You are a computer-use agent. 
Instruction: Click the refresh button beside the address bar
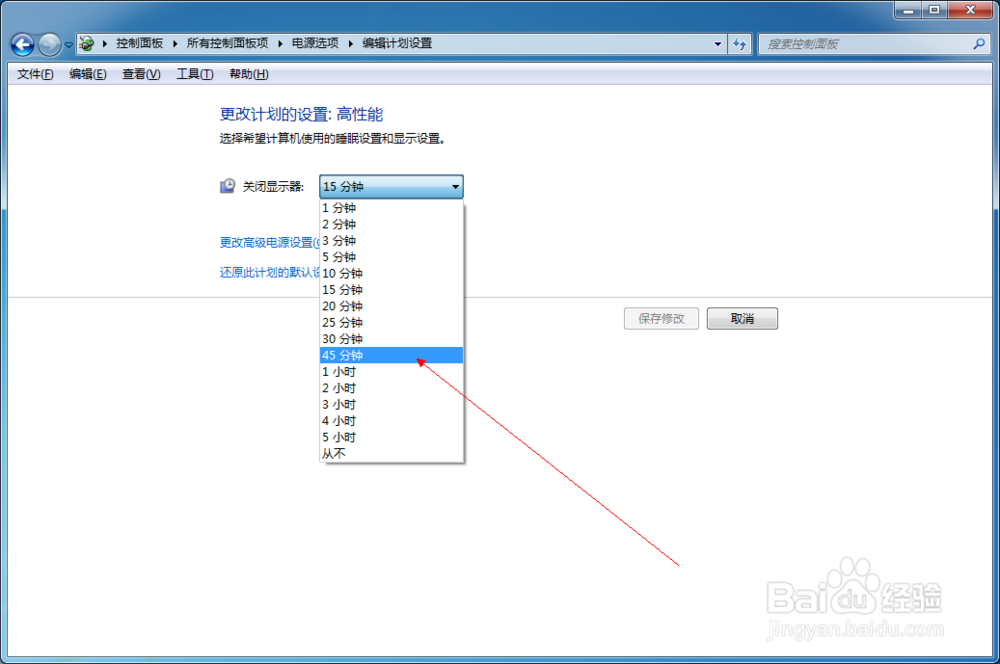pos(740,44)
